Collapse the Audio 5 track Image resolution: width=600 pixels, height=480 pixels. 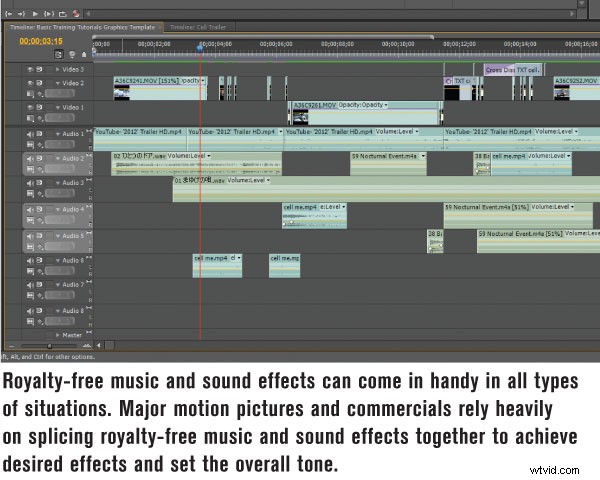click(58, 236)
